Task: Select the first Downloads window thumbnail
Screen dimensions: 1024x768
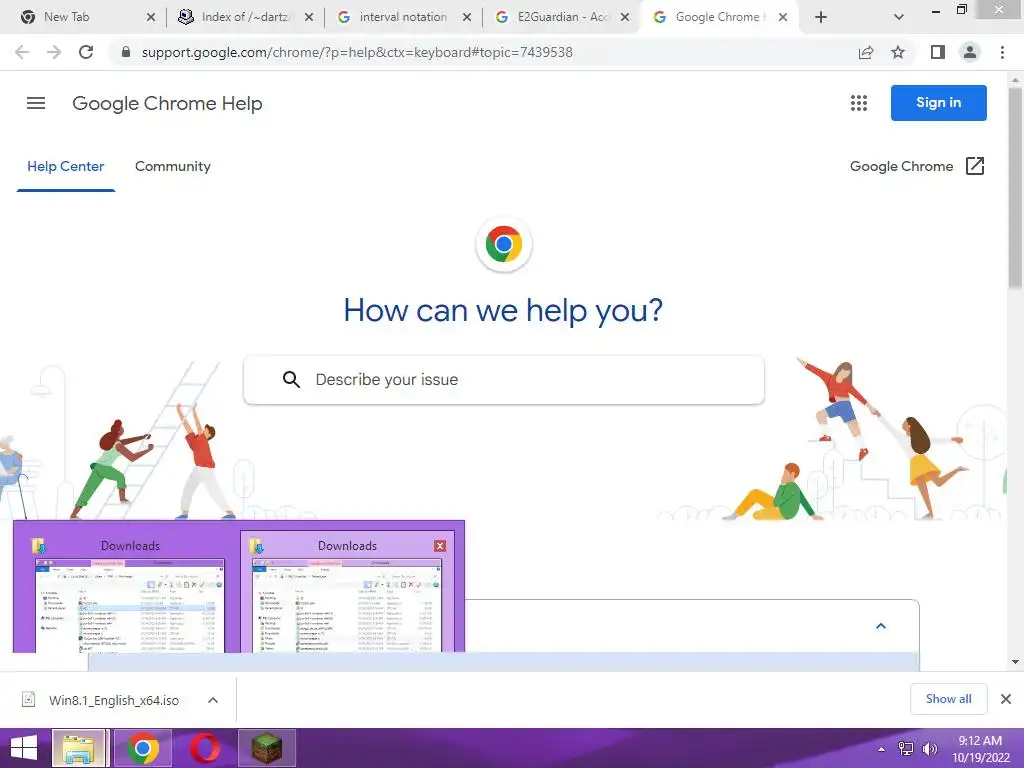Action: click(x=129, y=594)
